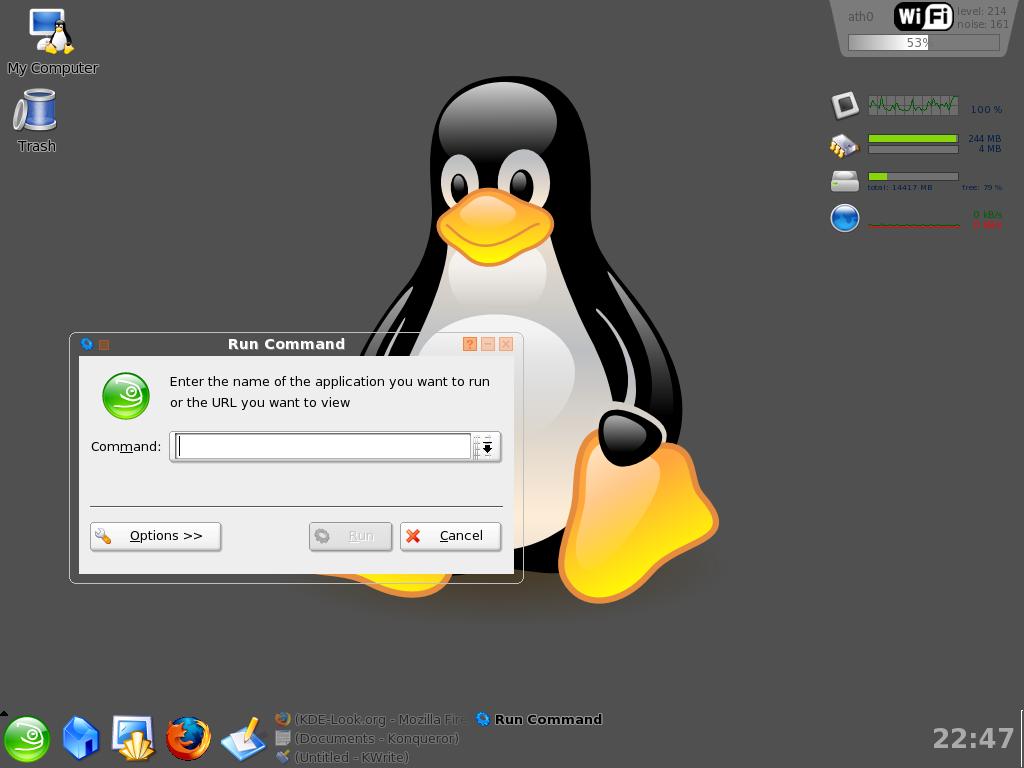Click the green memory usage bar
This screenshot has height=768, width=1024.
[913, 138]
